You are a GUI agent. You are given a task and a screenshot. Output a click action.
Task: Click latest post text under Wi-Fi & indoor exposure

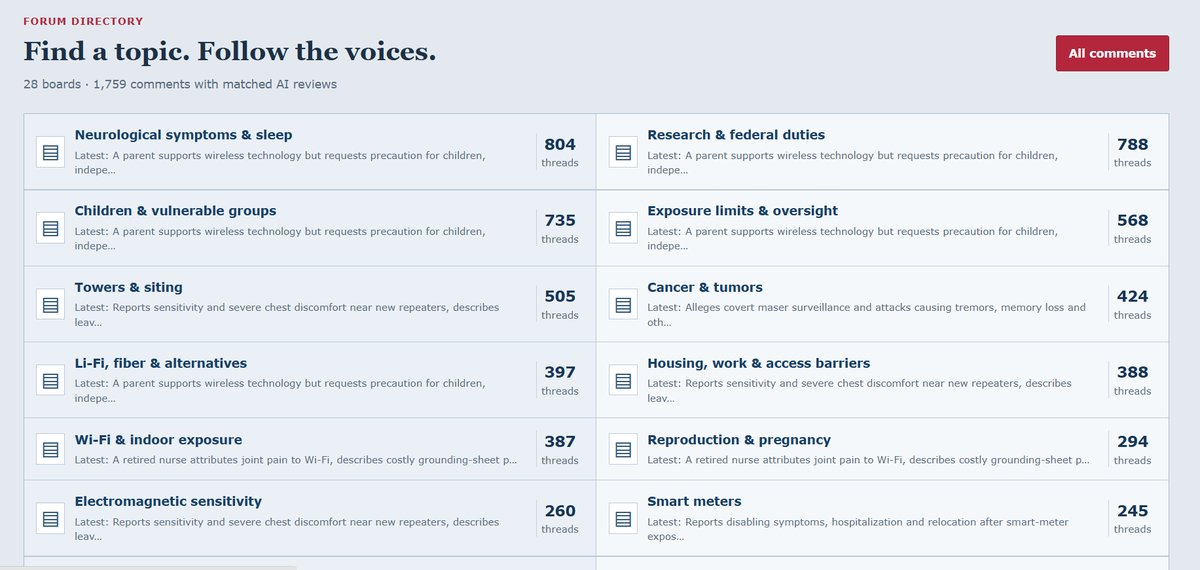[296, 460]
